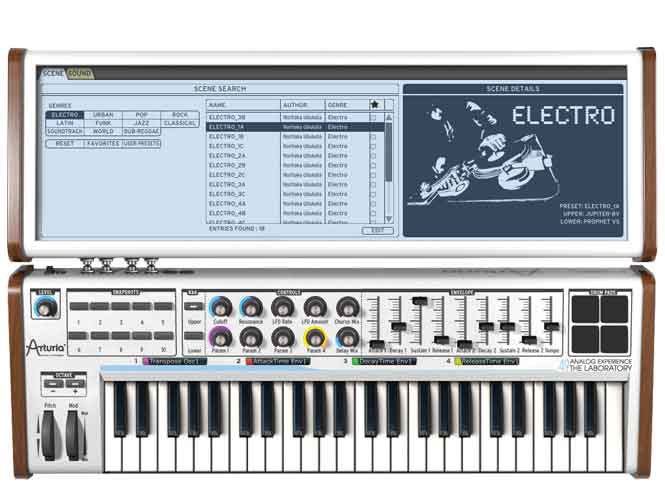Toggle the Upper keyboard part button
Viewport: 665px width, 486px height.
coord(194,306)
